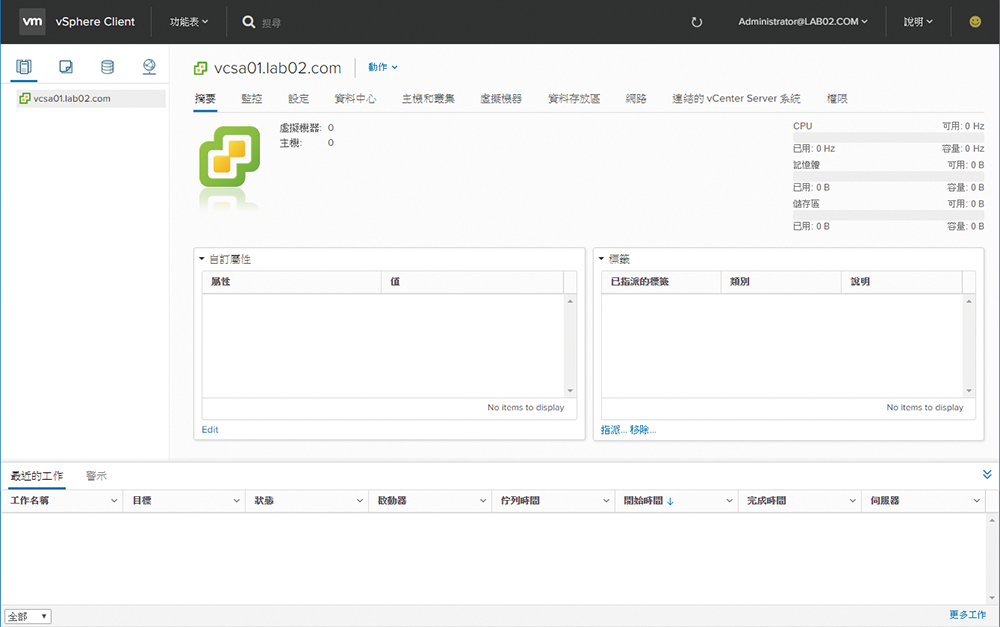Click the 指派... link under tags
This screenshot has width=1000, height=627.
(614, 430)
